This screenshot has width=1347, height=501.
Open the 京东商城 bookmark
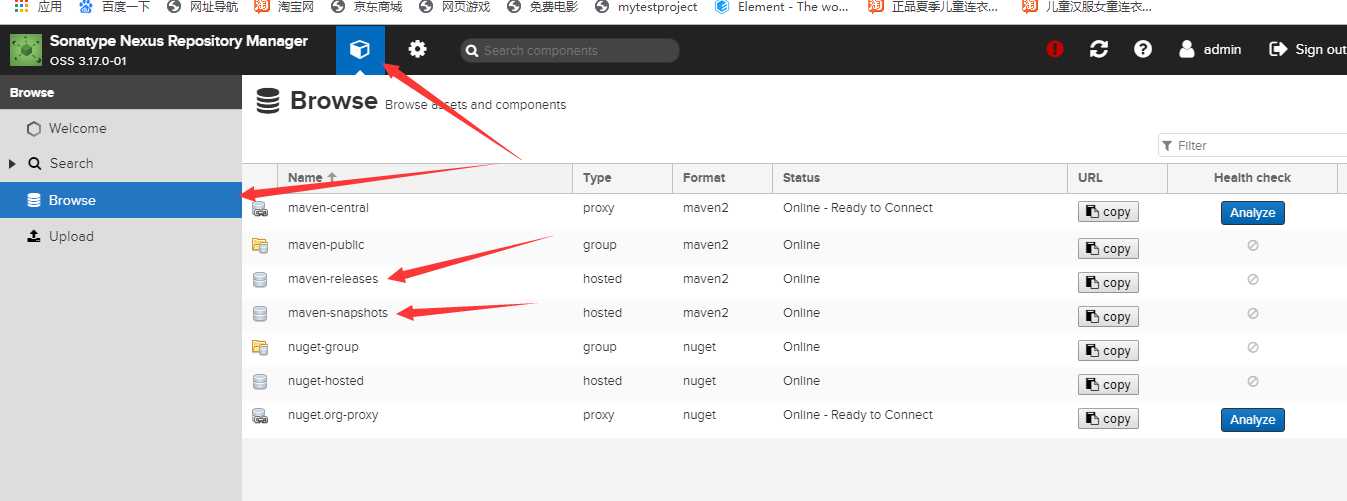tap(366, 7)
